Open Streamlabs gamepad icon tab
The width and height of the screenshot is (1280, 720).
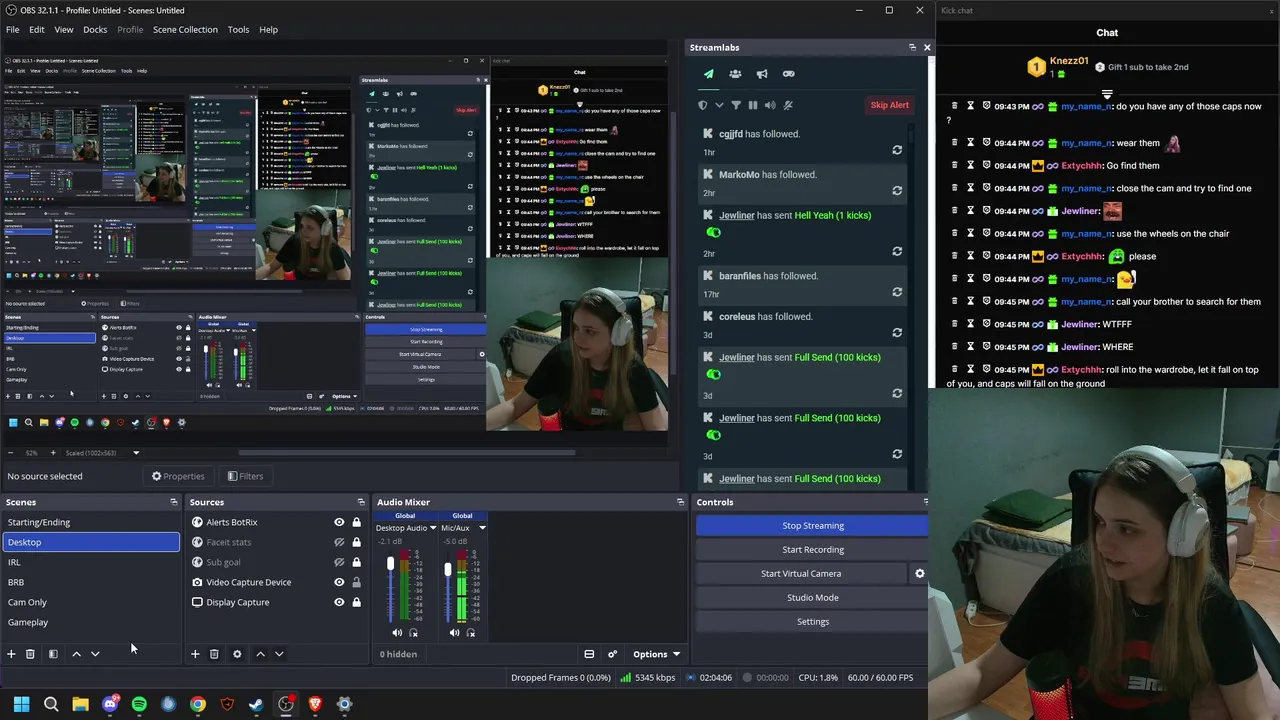coord(788,73)
